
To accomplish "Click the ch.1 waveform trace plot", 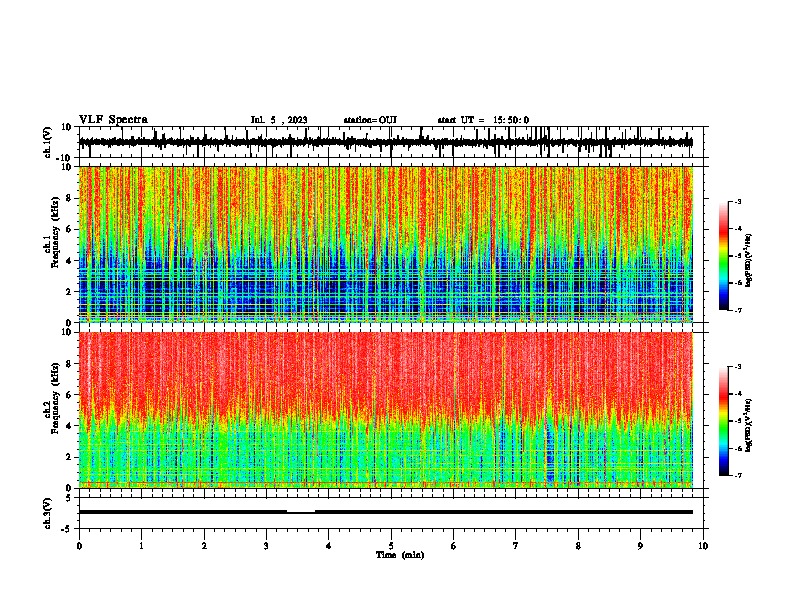I will pos(385,142).
